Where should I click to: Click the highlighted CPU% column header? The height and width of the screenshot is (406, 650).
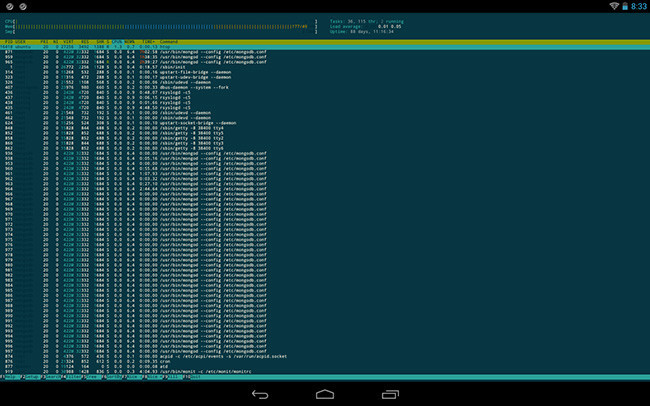tap(118, 42)
